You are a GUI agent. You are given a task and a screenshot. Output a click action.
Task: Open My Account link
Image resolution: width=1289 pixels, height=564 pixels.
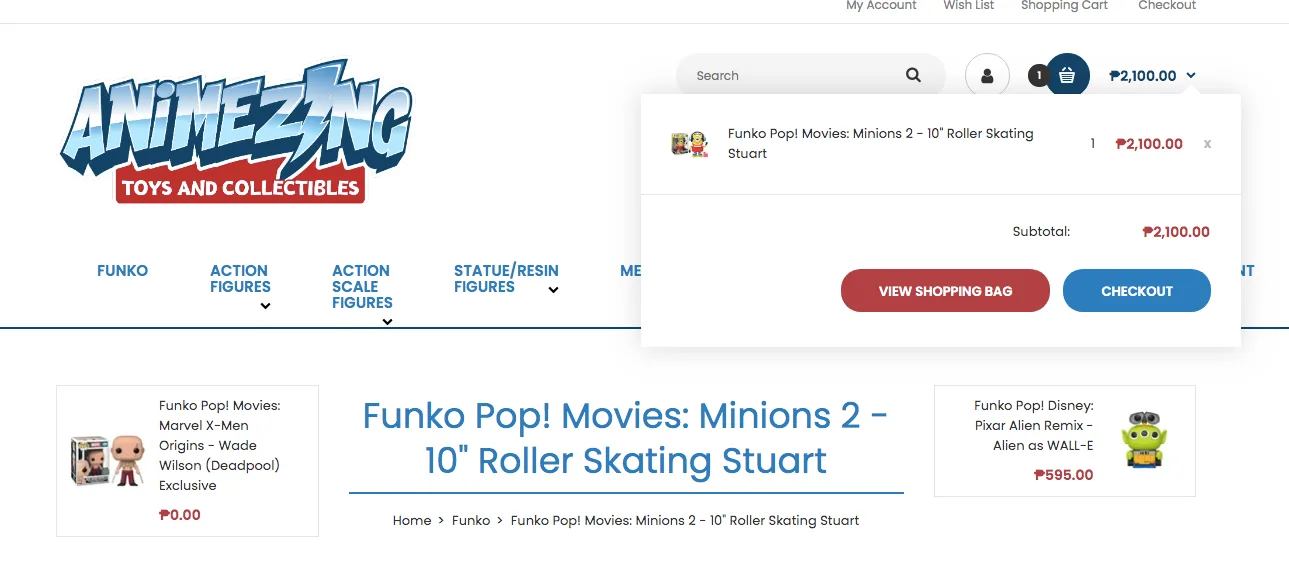(x=881, y=6)
